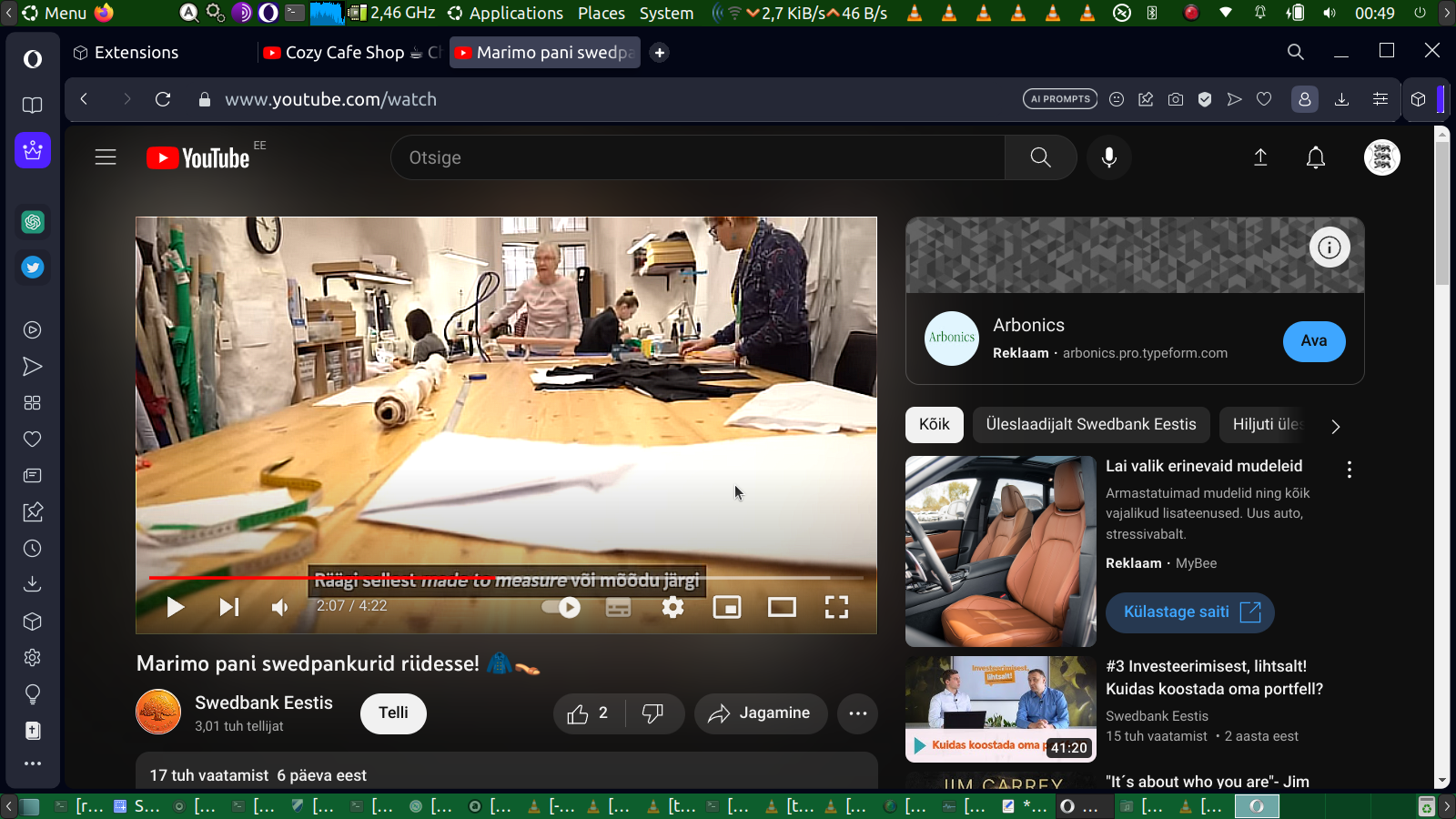Open the Applications menu in top panel
Screen dimensions: 1456x819
pyautogui.click(x=515, y=13)
